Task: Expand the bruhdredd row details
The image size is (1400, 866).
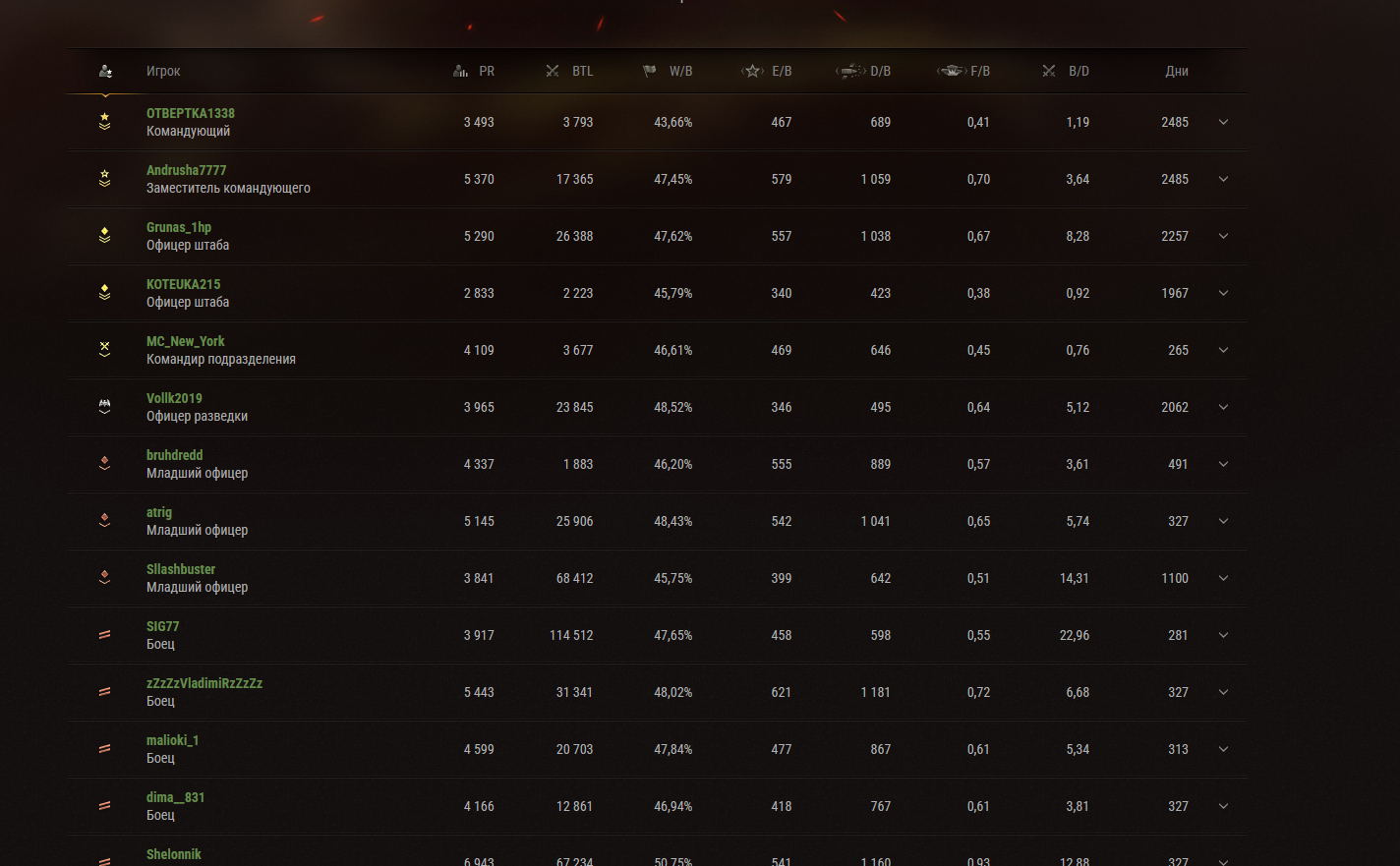Action: (x=1224, y=464)
